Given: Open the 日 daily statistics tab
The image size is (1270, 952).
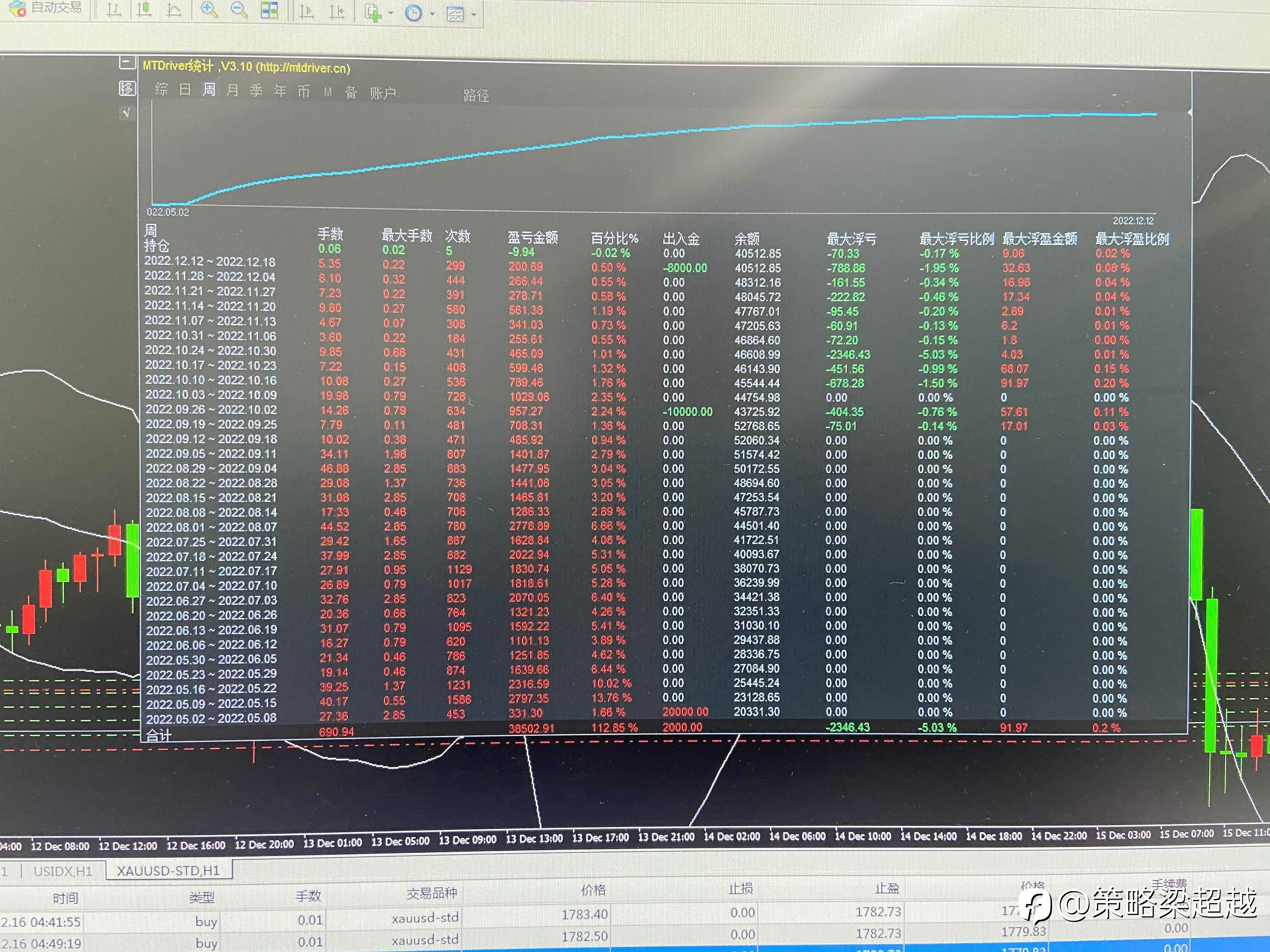Looking at the screenshot, I should [x=185, y=89].
